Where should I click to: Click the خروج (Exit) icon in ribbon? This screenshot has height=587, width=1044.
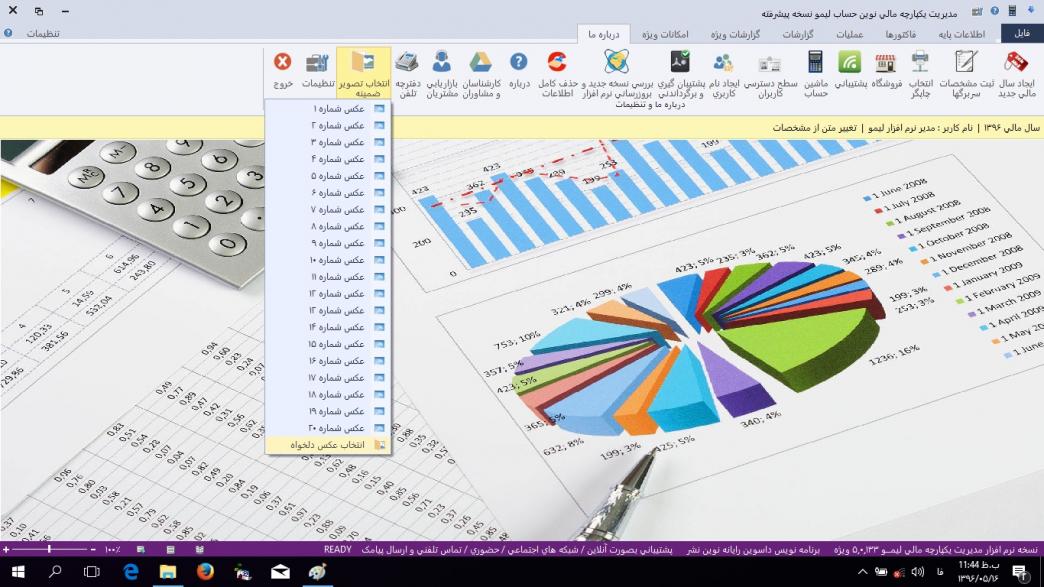click(x=283, y=69)
